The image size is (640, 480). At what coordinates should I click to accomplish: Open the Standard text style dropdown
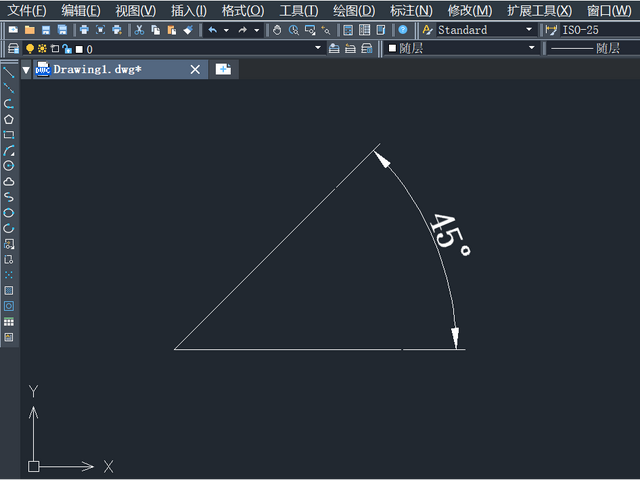pos(485,30)
